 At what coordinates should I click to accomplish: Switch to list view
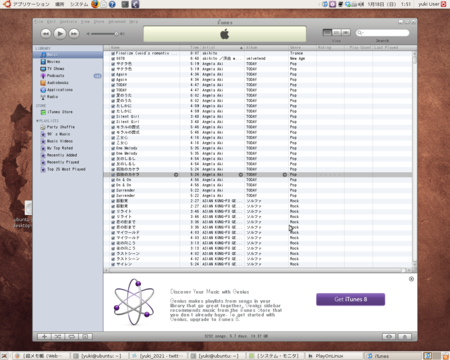coord(327,32)
